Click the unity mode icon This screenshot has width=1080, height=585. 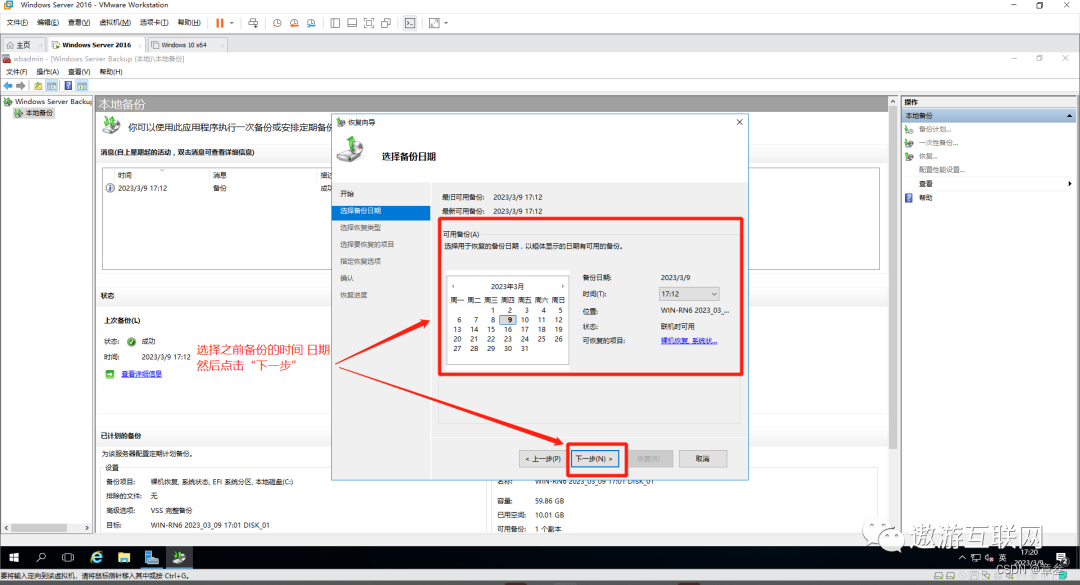pyautogui.click(x=386, y=23)
